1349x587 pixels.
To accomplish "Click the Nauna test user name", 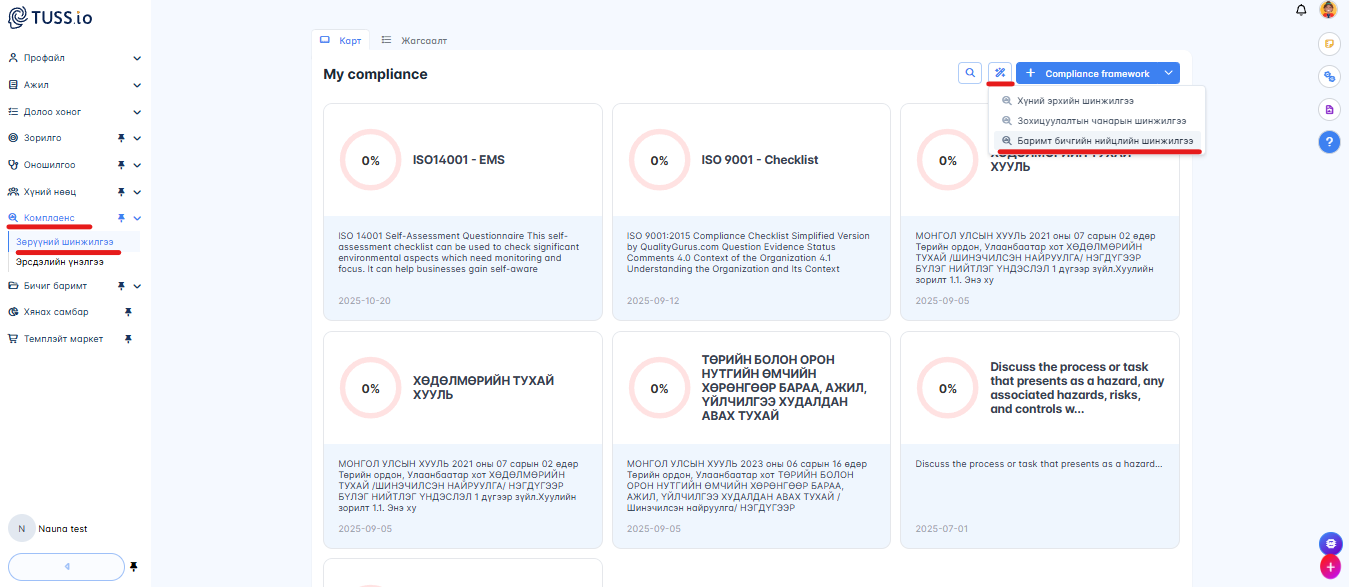I will 63,529.
